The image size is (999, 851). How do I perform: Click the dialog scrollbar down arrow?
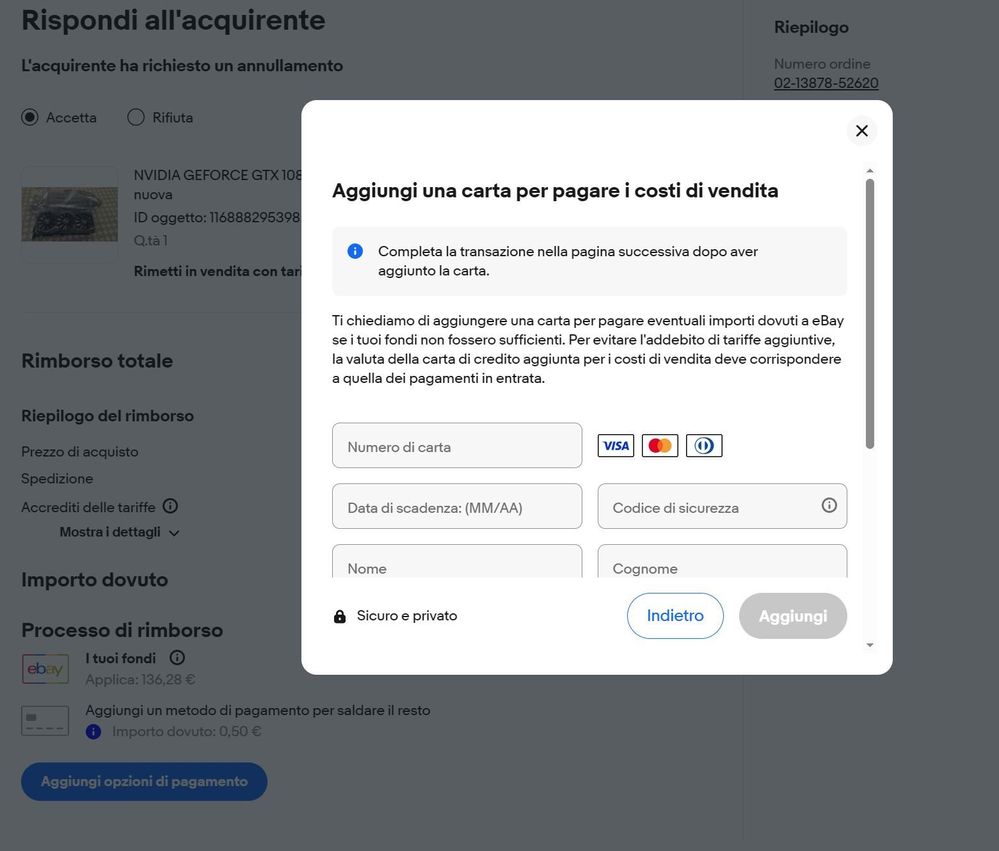pos(870,645)
